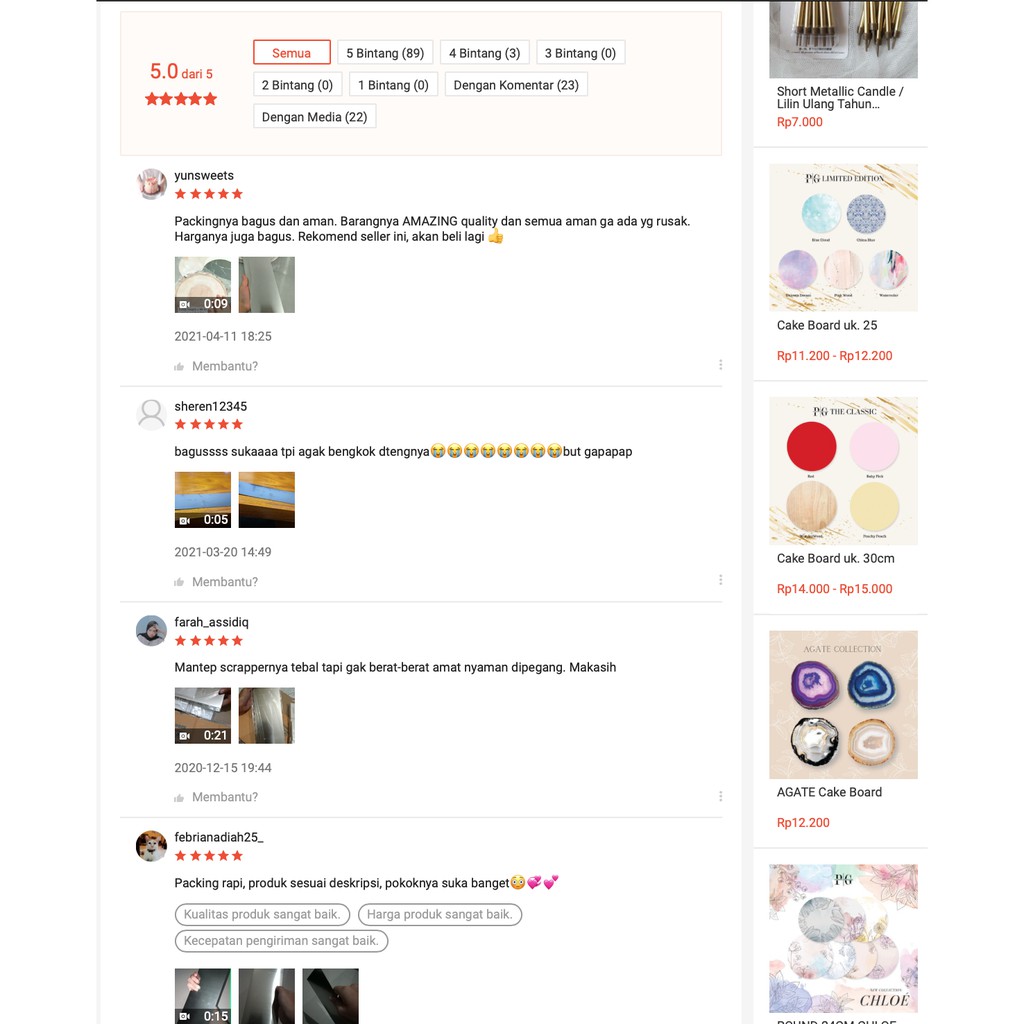Click thumbs-up icon under yunsweets review
1024x1024 pixels.
pos(179,366)
